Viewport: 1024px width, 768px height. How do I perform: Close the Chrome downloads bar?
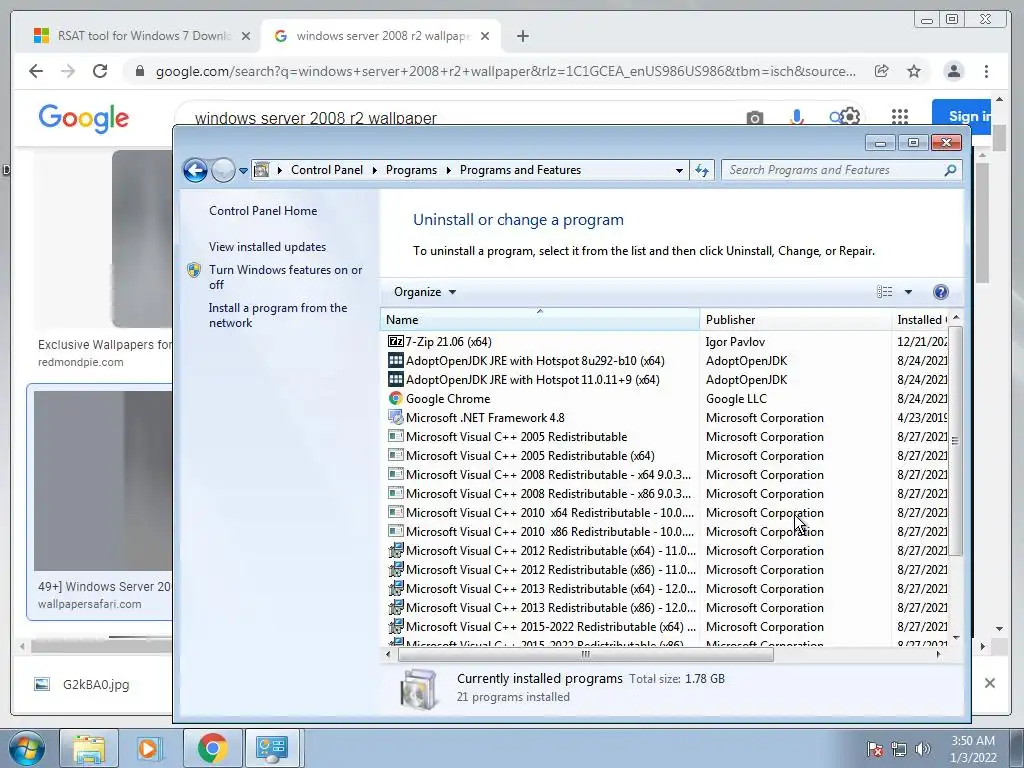pyautogui.click(x=989, y=683)
